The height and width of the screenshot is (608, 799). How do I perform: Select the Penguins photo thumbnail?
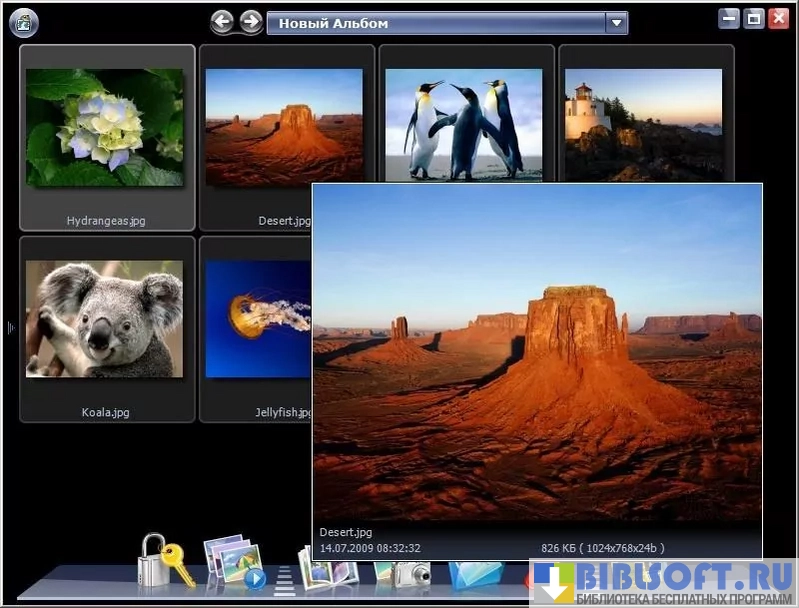[x=463, y=123]
